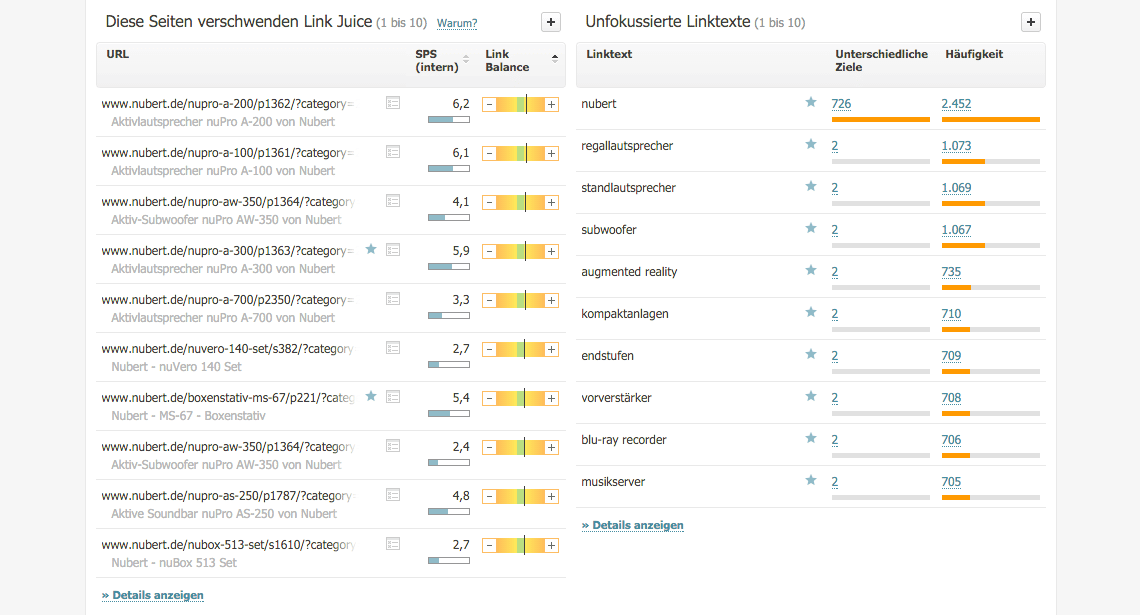Click the Häufigkeit column header
The image size is (1140, 615).
974,55
